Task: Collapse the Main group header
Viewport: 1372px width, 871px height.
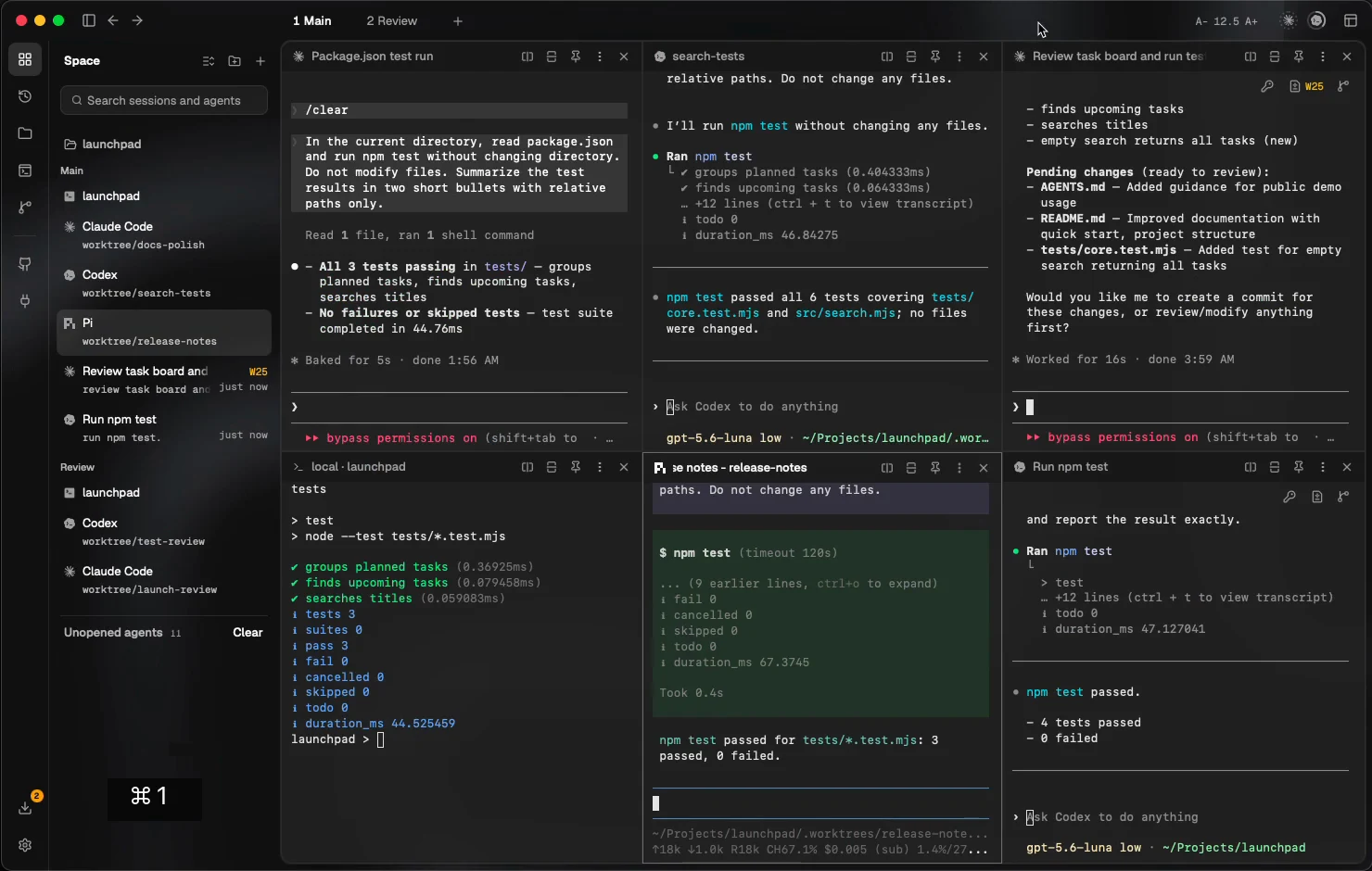Action: coord(71,170)
